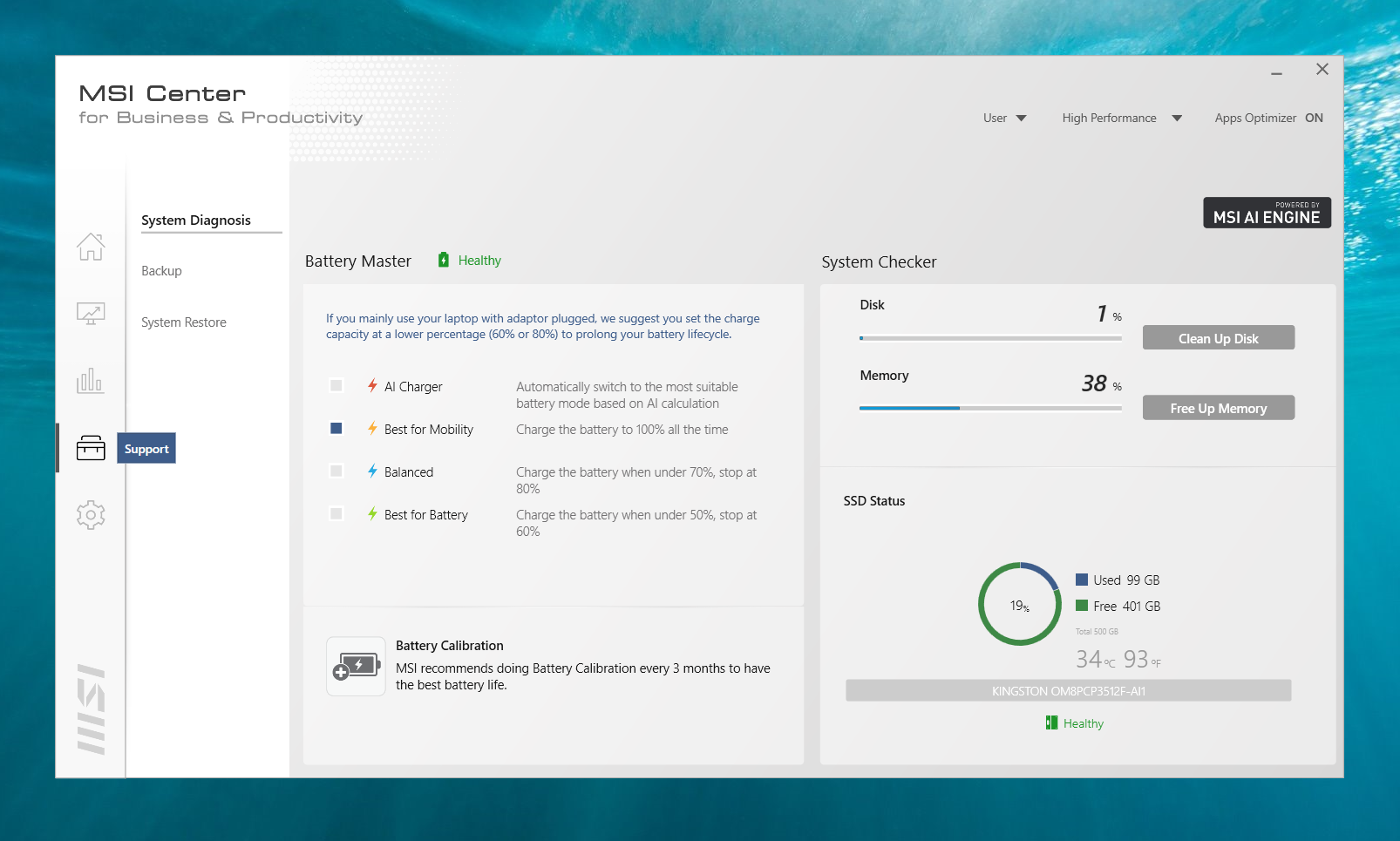1400x841 pixels.
Task: Click the Memory 38 % value
Action: click(1102, 383)
